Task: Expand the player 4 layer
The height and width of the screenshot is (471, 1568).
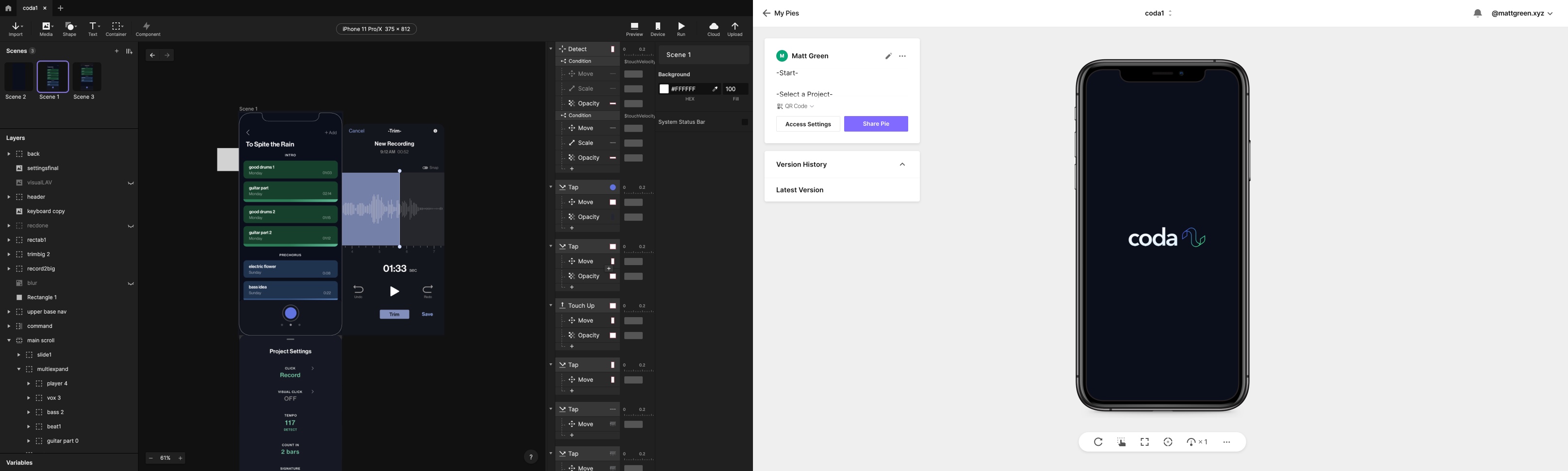Action: [x=28, y=384]
